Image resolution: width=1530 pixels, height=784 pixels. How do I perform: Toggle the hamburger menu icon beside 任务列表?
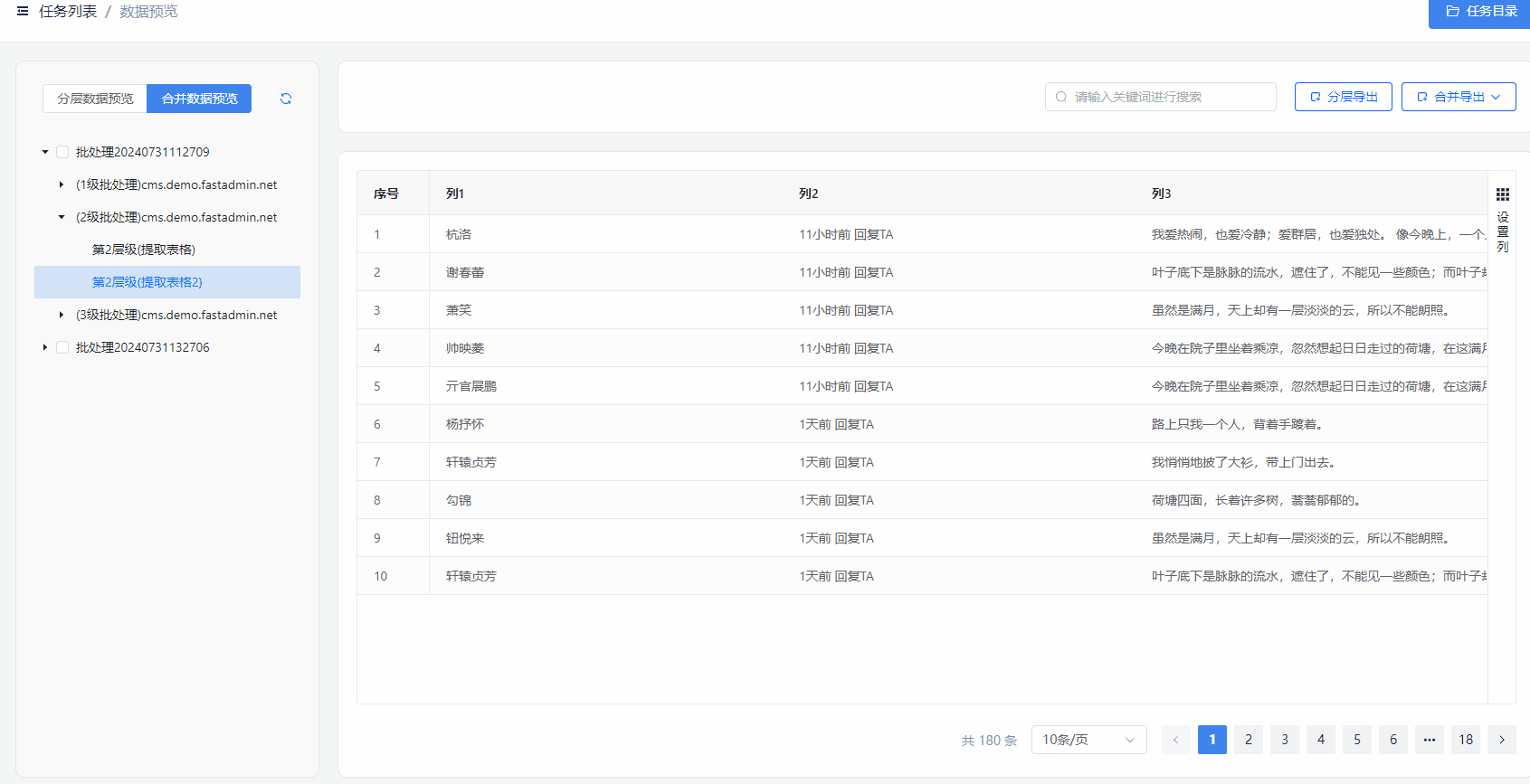coord(23,11)
